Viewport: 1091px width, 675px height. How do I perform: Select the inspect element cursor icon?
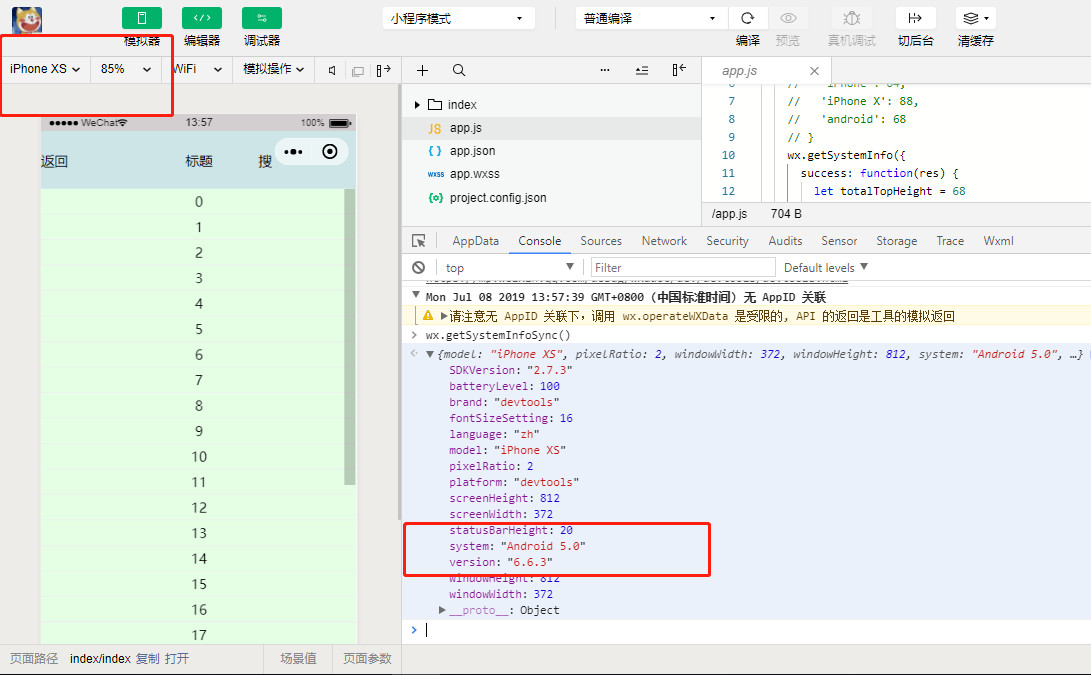(x=419, y=241)
